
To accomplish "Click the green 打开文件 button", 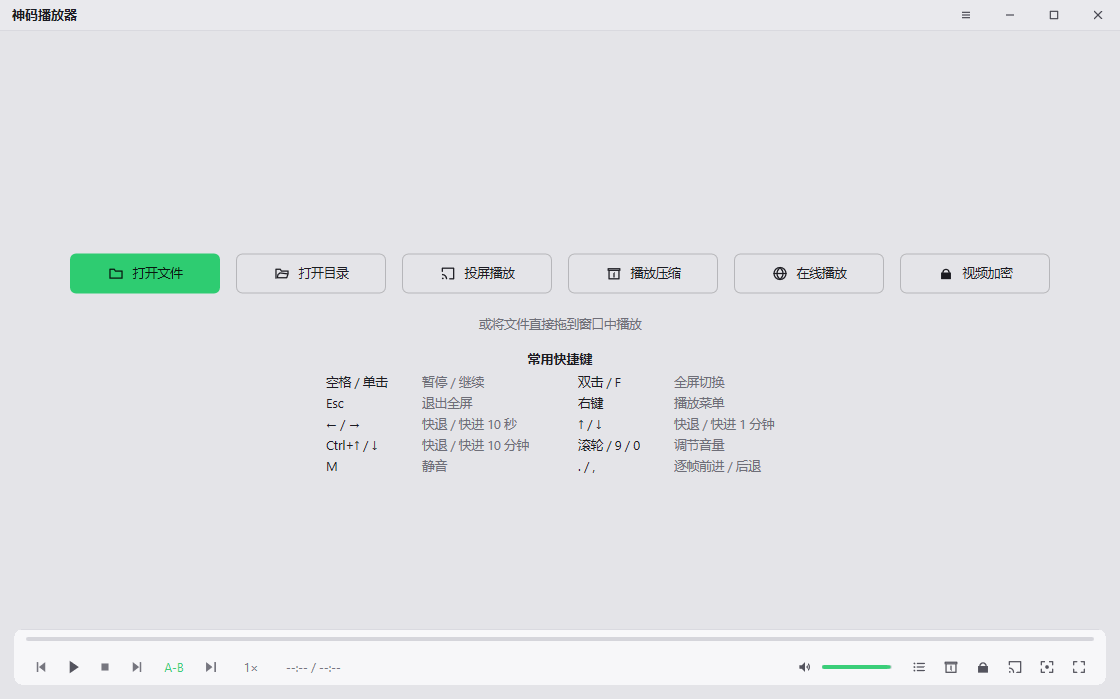I will coord(145,273).
